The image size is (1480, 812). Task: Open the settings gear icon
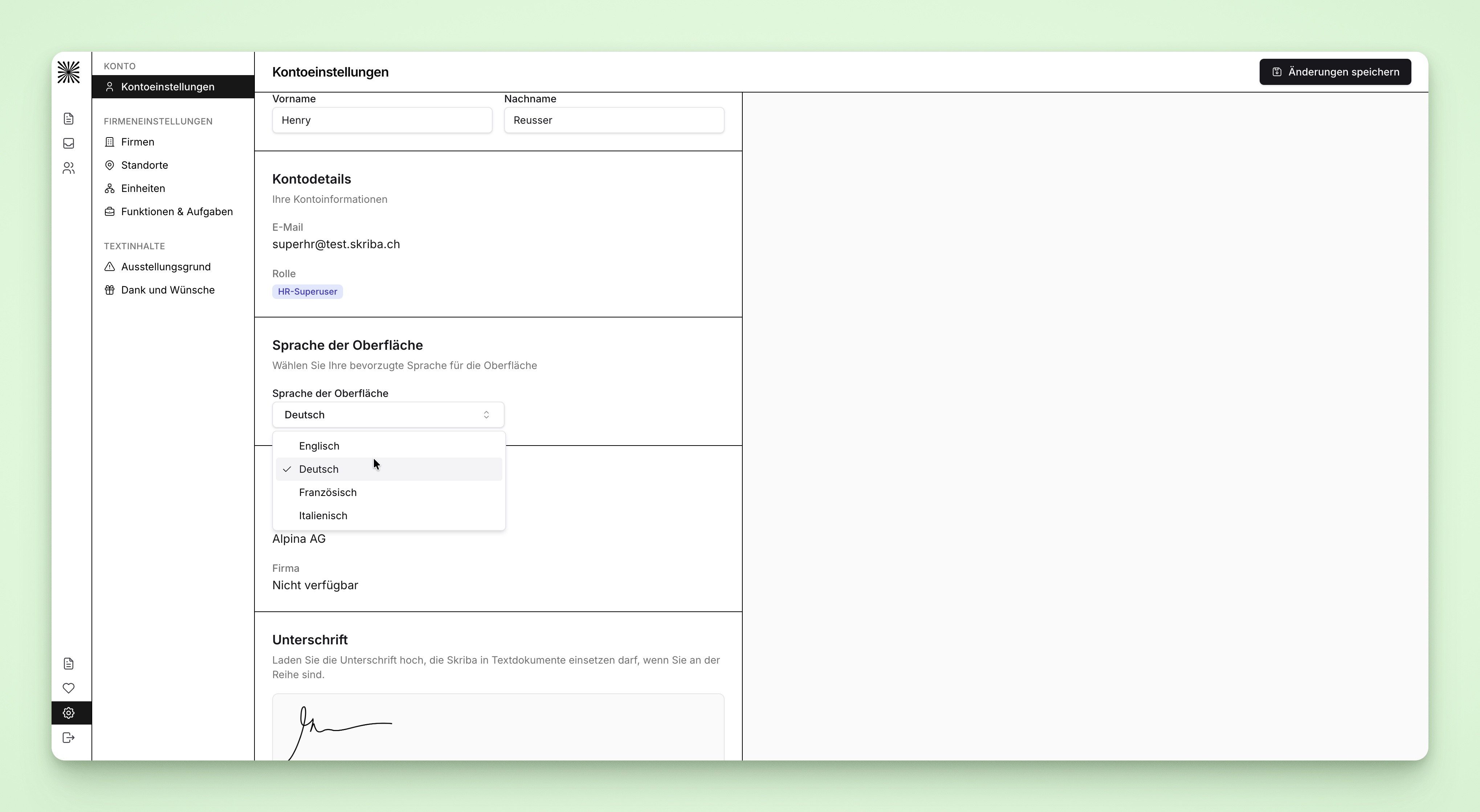(68, 713)
